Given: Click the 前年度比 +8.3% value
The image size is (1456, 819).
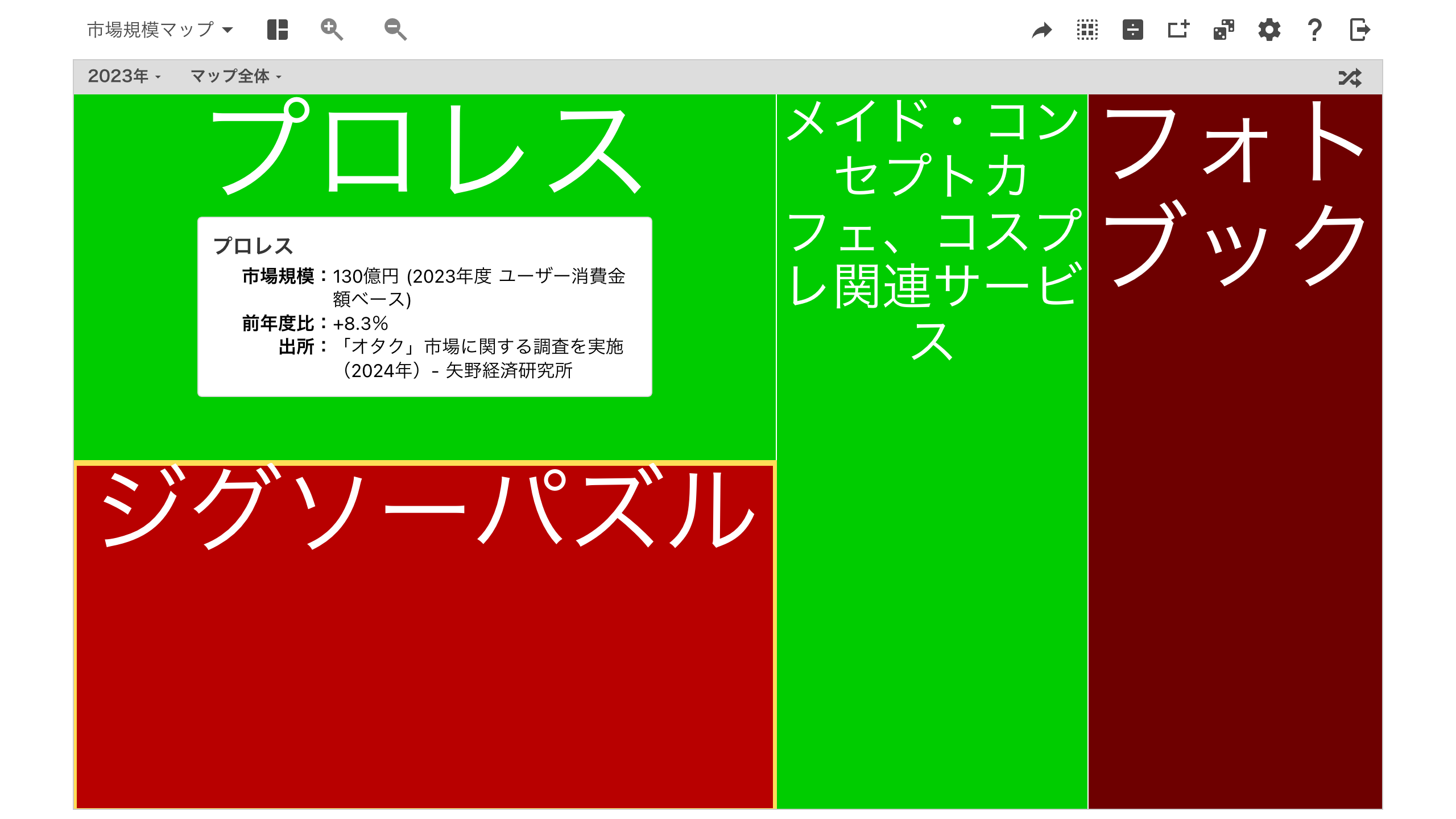Looking at the screenshot, I should [360, 324].
